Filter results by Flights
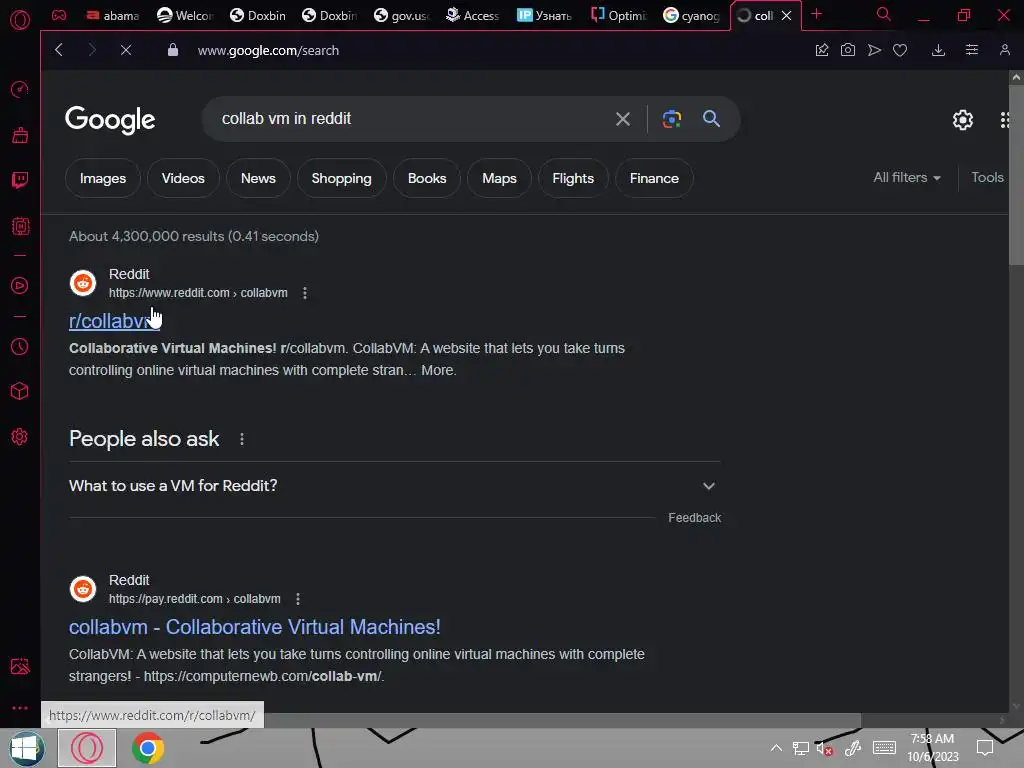Screen dimensions: 1024x768 (x=573, y=178)
